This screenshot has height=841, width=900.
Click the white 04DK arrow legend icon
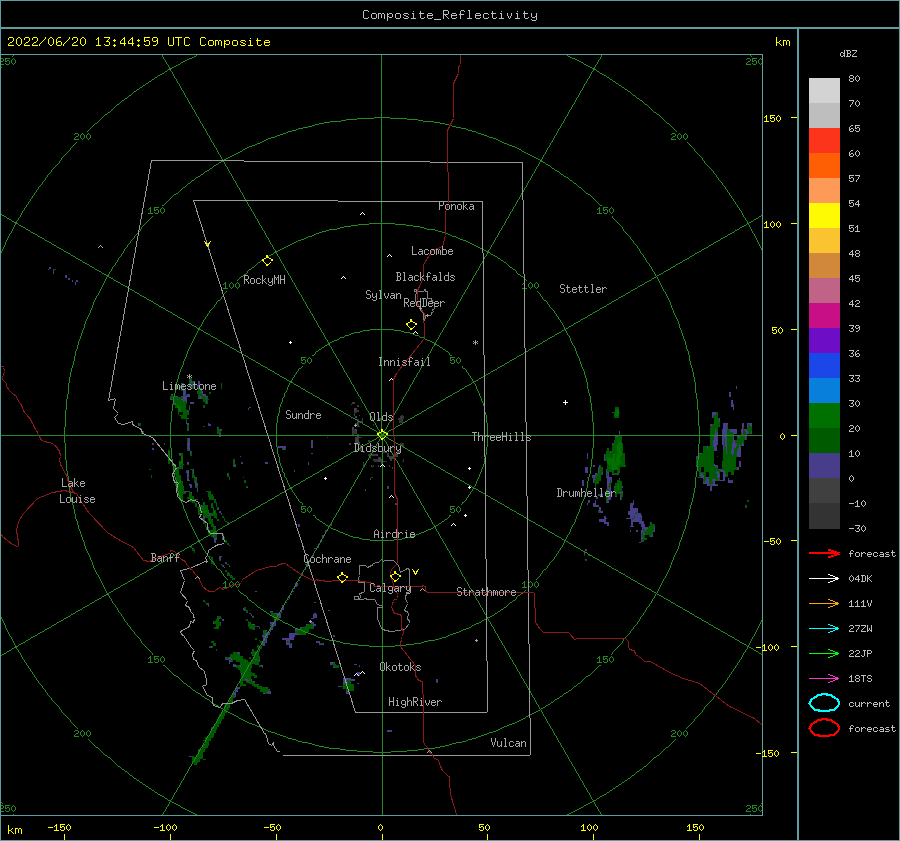click(x=824, y=578)
